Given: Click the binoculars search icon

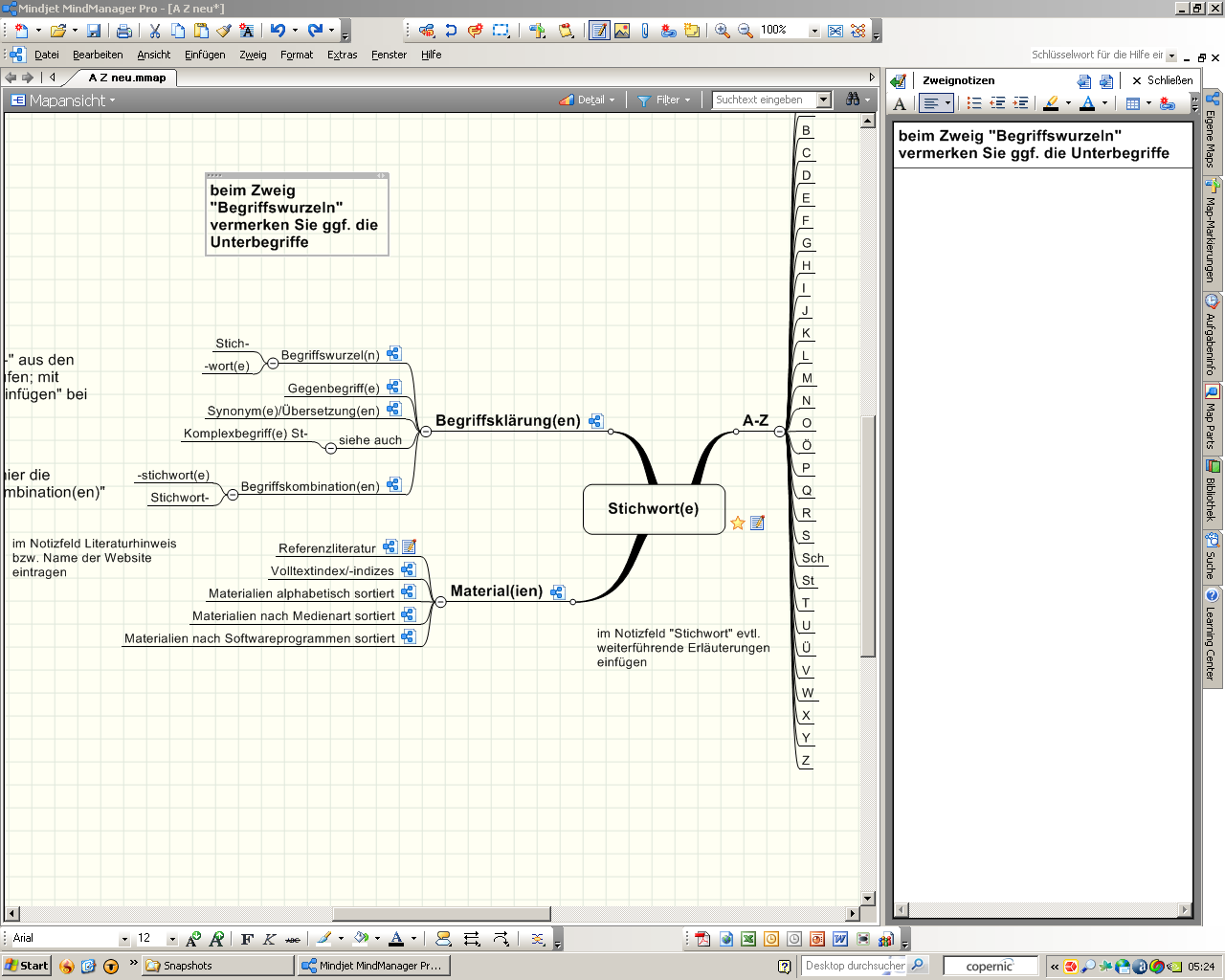Looking at the screenshot, I should pos(853,100).
